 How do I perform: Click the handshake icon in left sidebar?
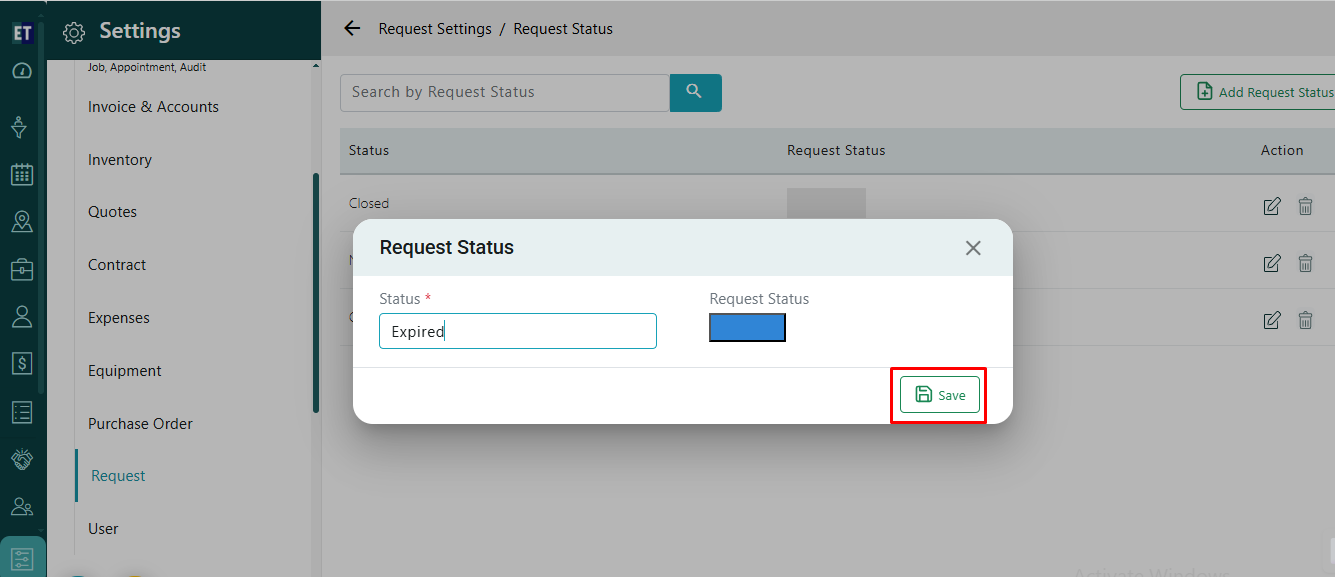click(22, 459)
